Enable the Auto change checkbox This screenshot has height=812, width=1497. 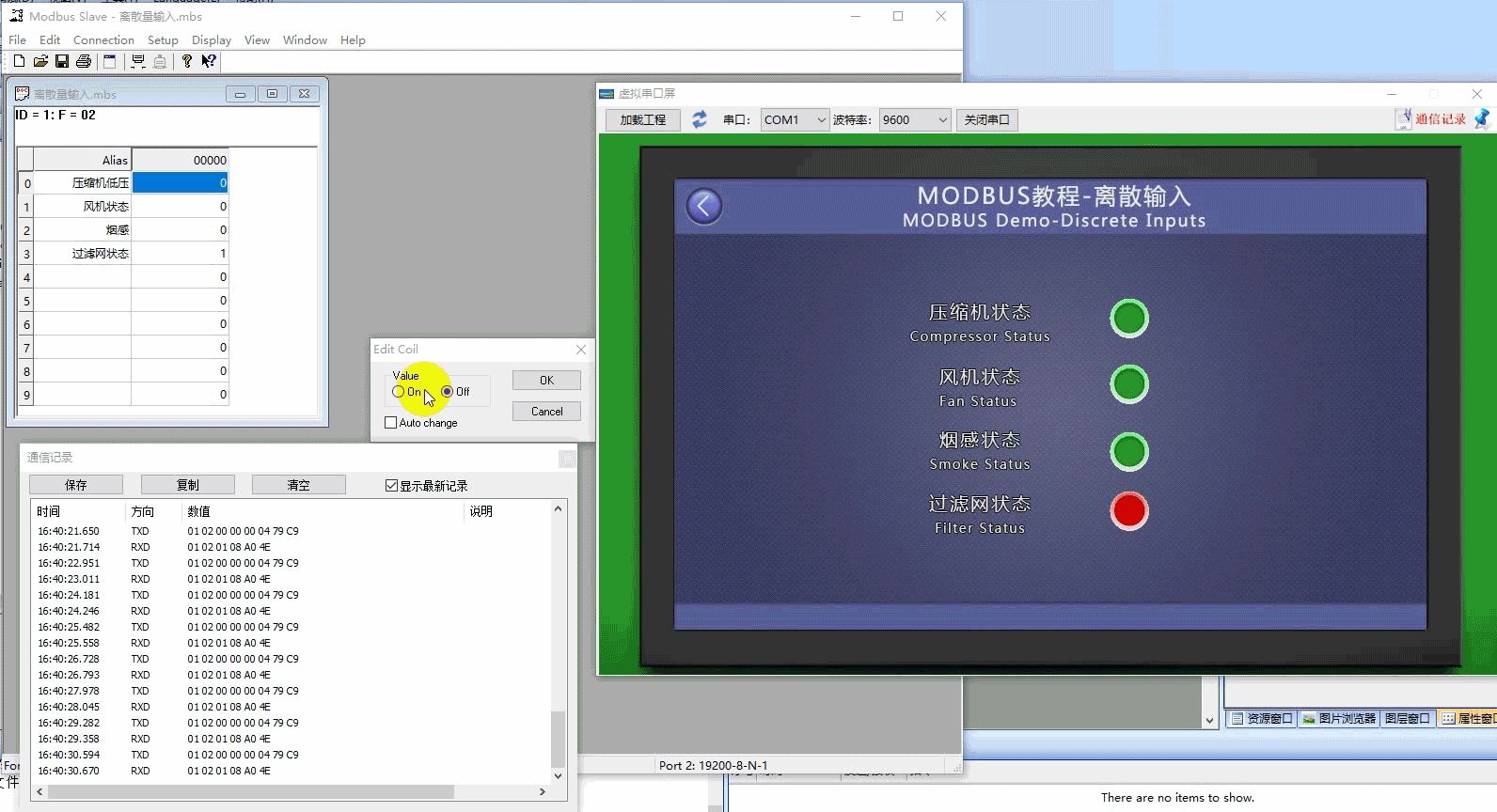[x=391, y=423]
